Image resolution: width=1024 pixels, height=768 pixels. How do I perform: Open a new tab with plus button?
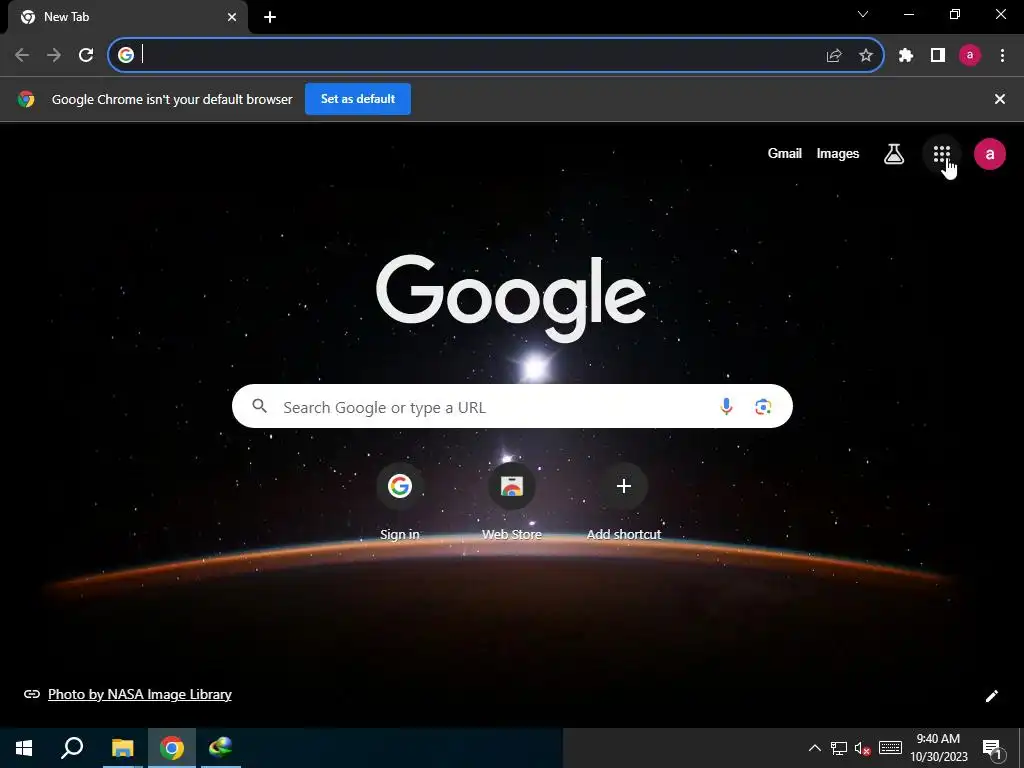(270, 17)
